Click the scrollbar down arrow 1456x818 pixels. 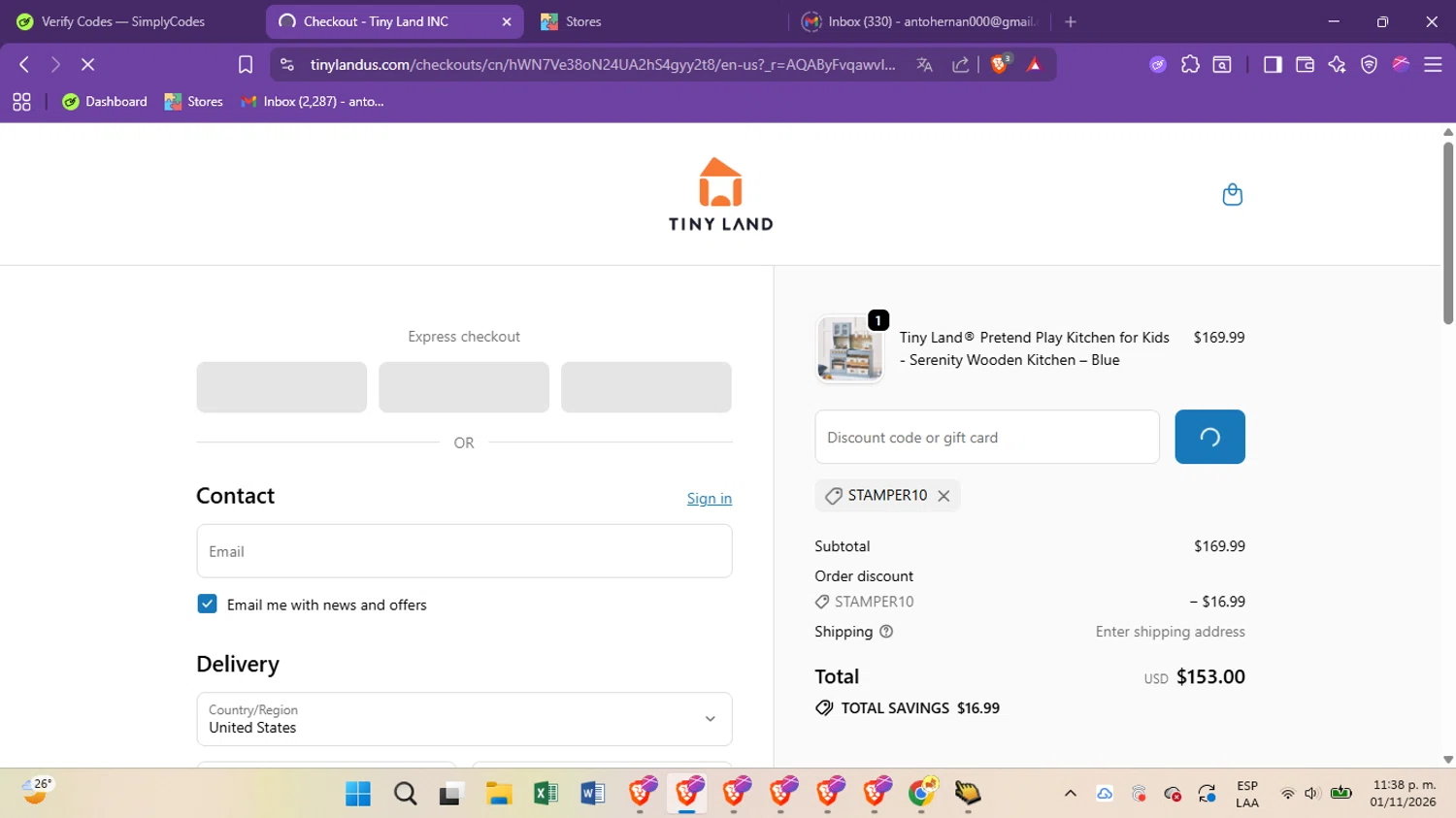coord(1448,760)
